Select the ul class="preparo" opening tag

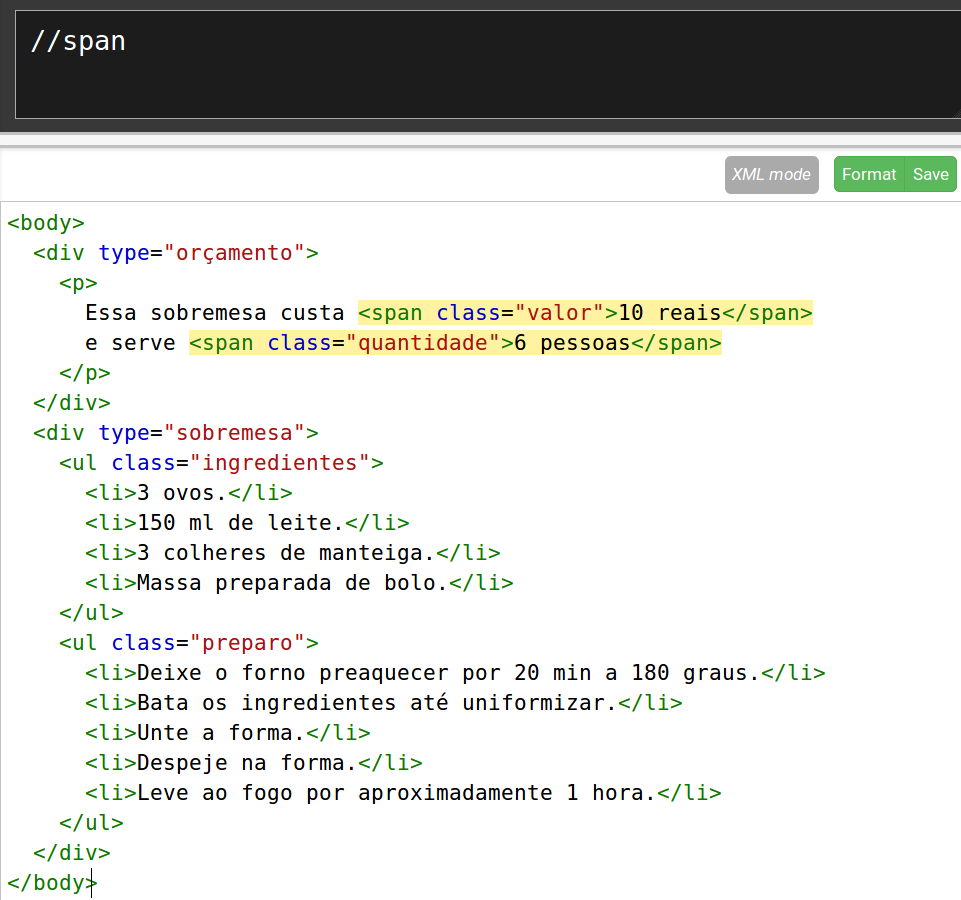[x=189, y=643]
